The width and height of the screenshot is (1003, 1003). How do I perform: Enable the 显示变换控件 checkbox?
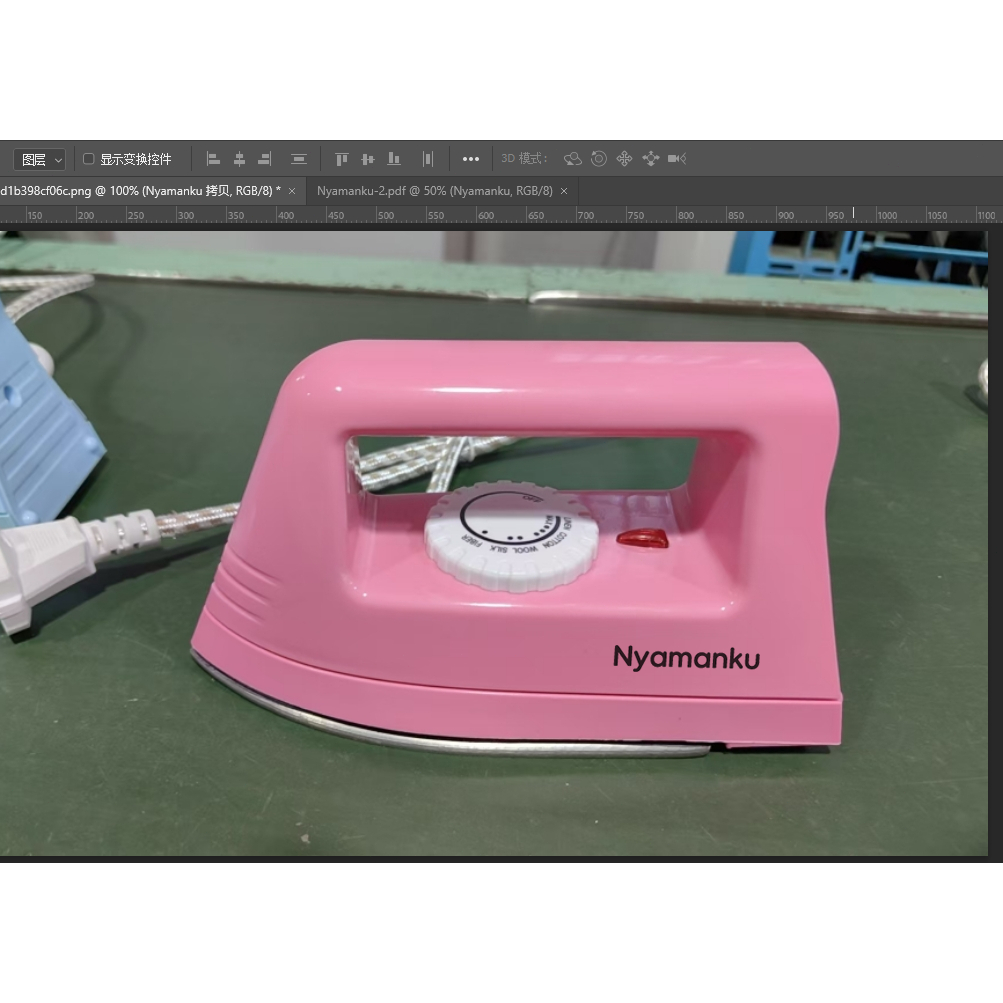(89, 159)
